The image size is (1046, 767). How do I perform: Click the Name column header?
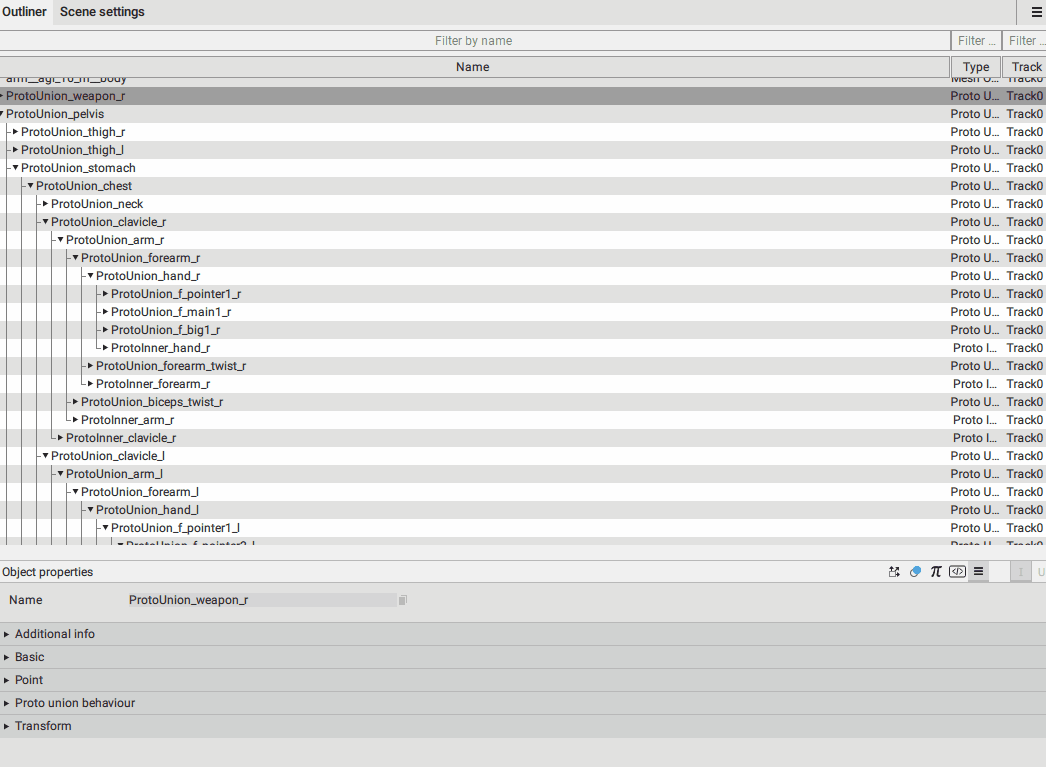[x=473, y=67]
